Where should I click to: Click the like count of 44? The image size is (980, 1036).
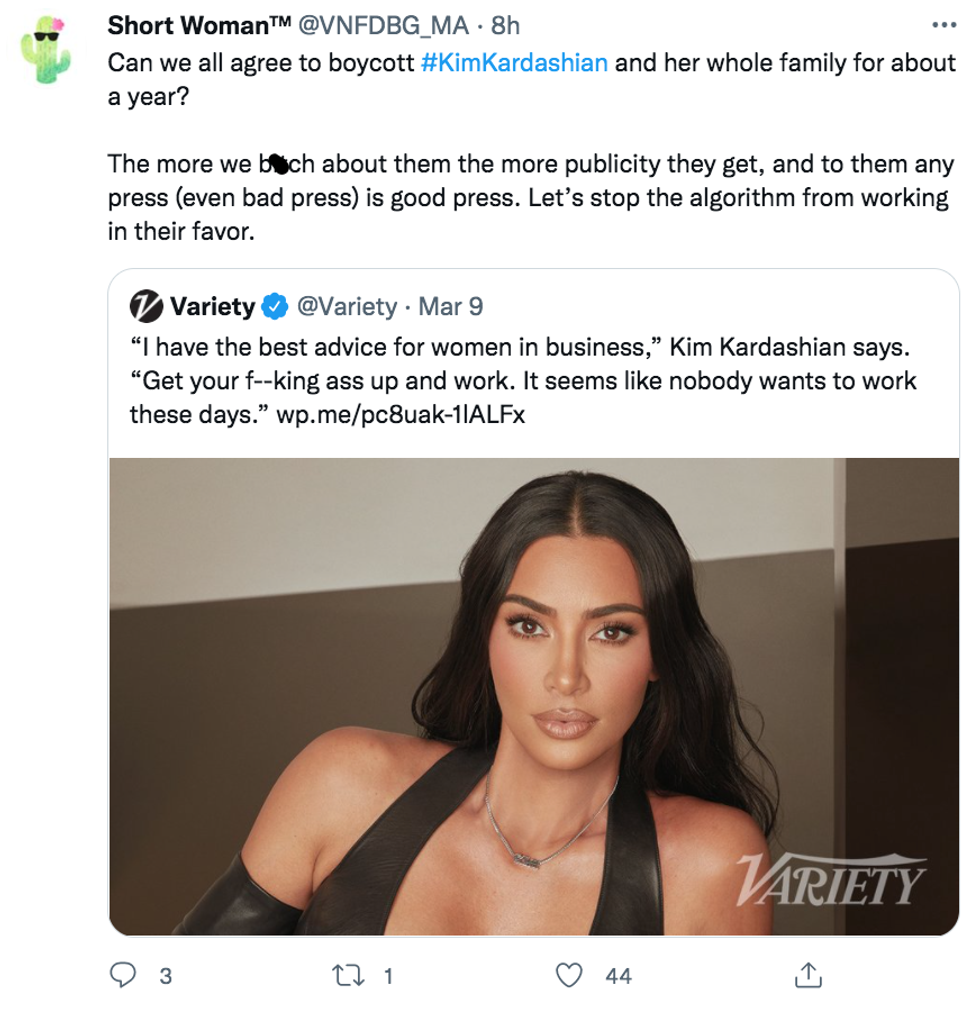[x=619, y=976]
